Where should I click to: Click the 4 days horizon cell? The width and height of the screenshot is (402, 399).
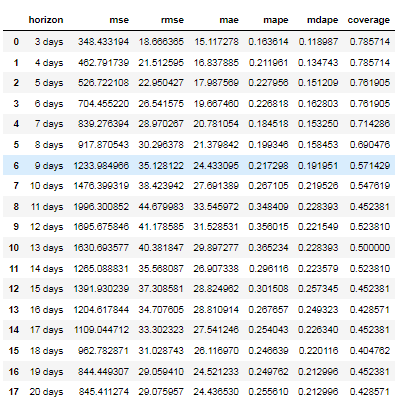tap(49, 63)
